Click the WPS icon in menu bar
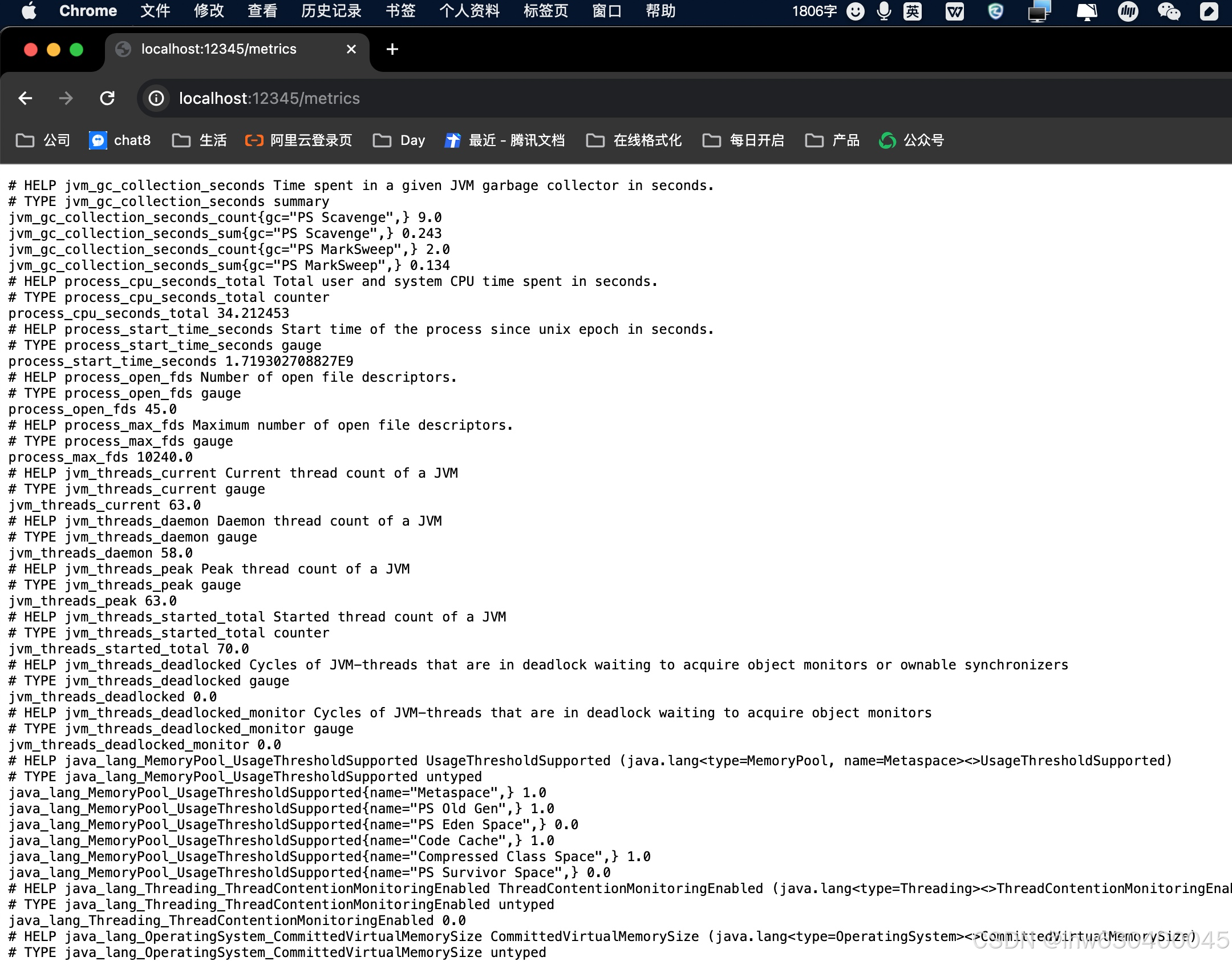 954,11
